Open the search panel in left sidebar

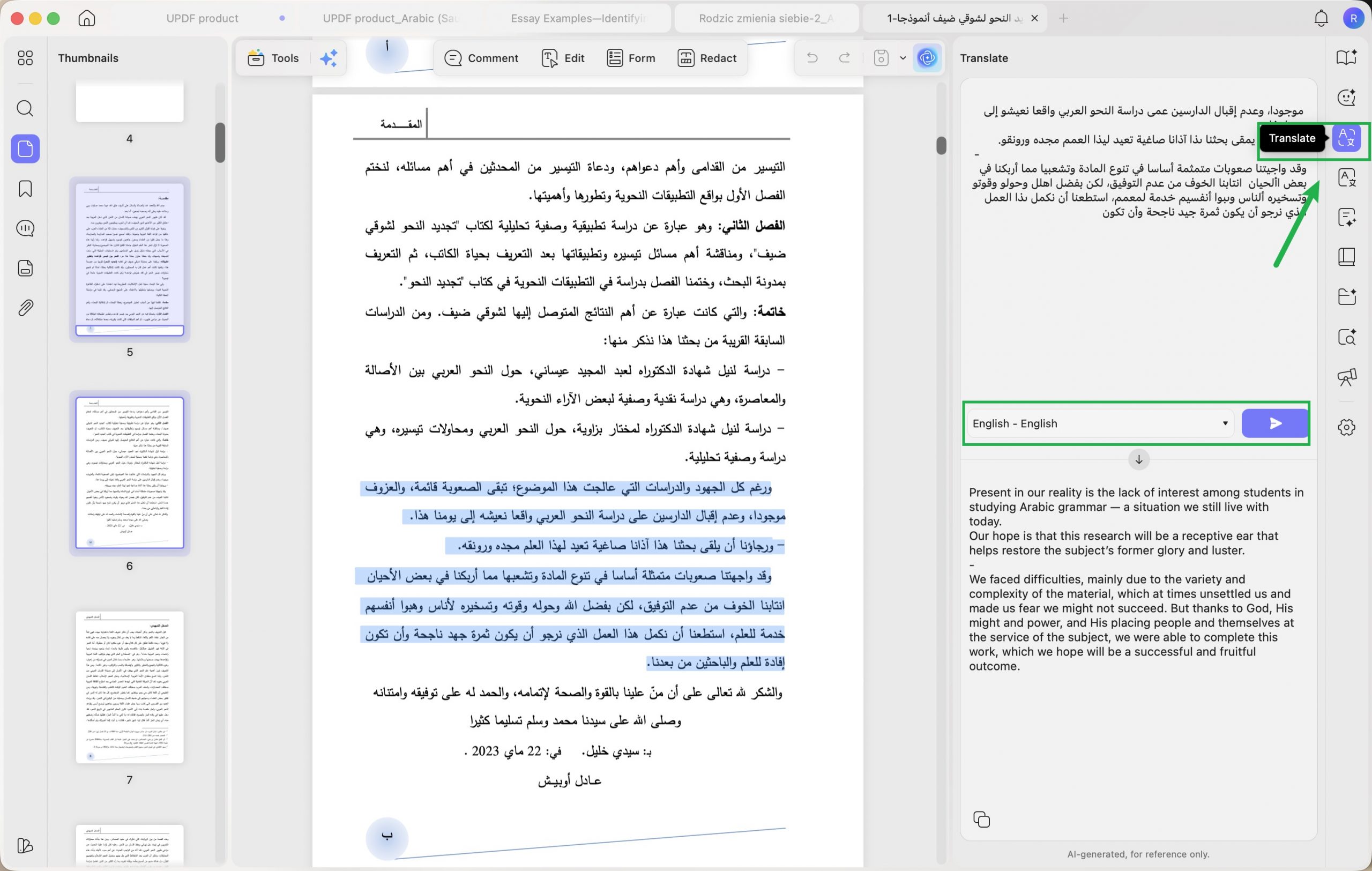pyautogui.click(x=25, y=108)
